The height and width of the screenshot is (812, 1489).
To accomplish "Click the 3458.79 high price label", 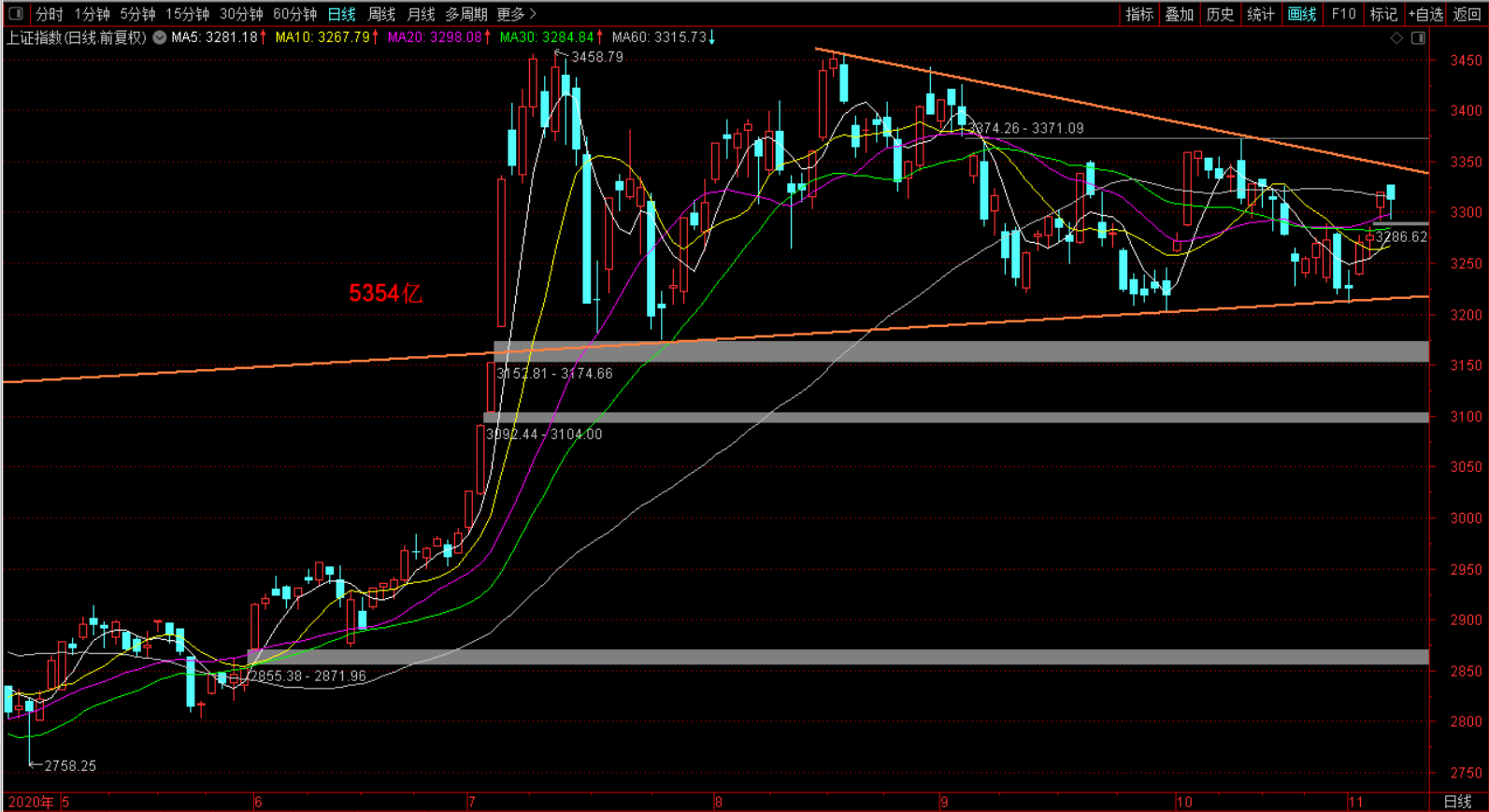I will [596, 57].
